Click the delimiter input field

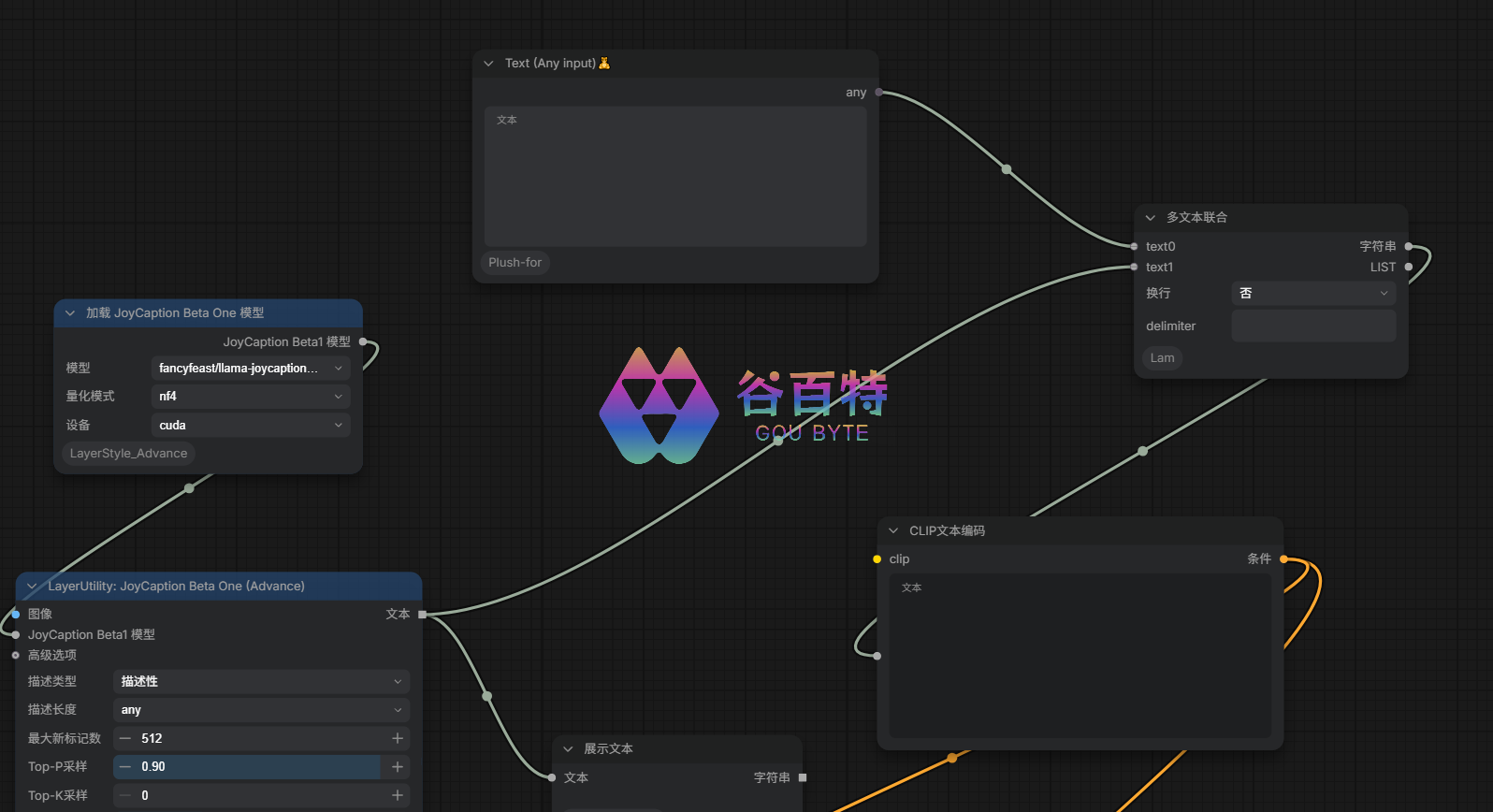pos(1313,326)
